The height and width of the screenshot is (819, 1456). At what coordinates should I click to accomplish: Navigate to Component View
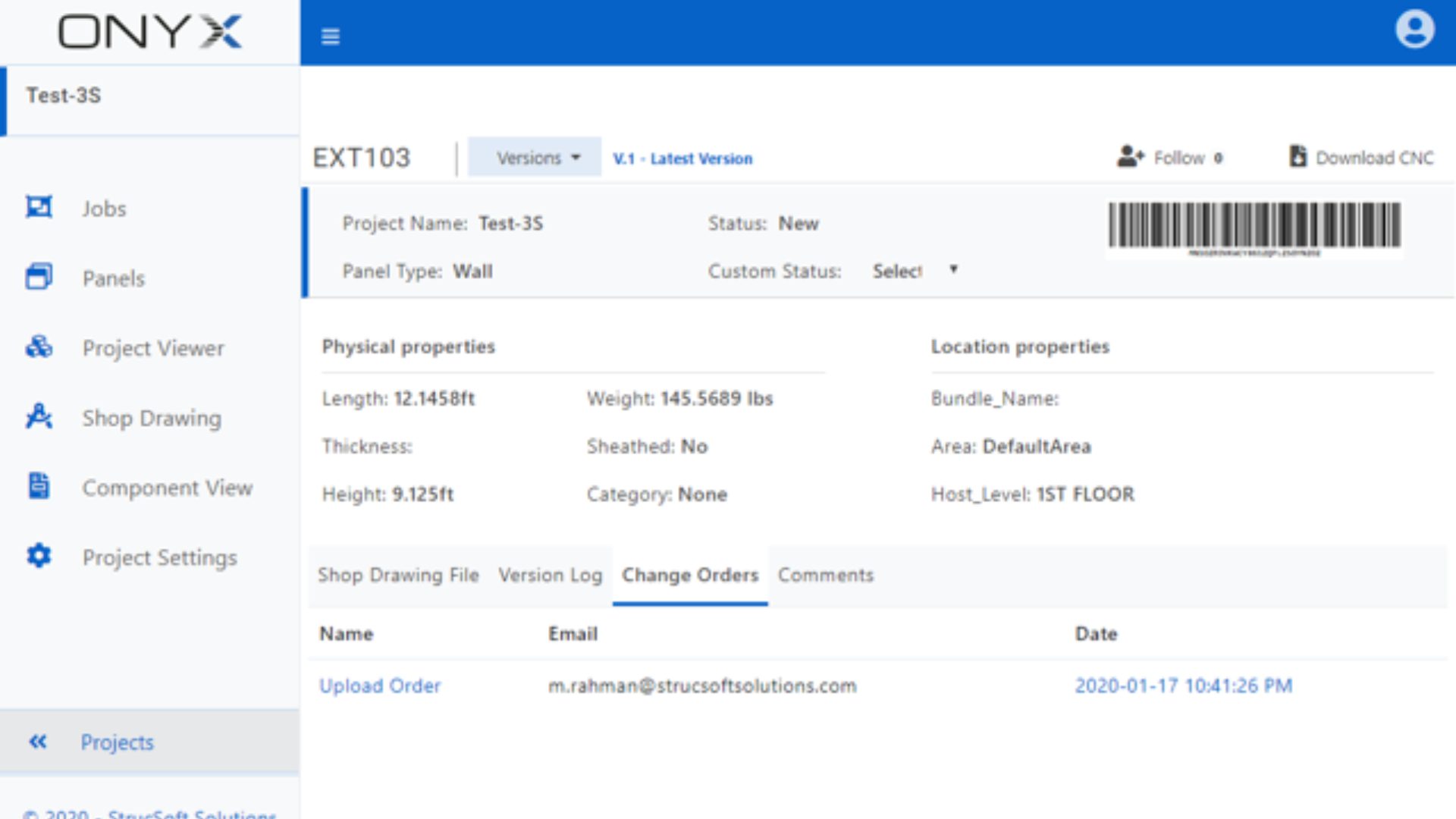[167, 487]
